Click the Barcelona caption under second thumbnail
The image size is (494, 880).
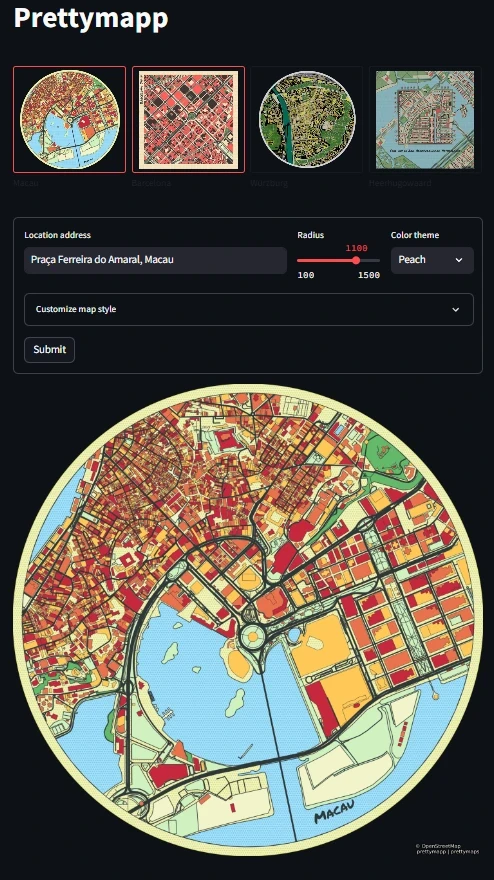click(152, 184)
